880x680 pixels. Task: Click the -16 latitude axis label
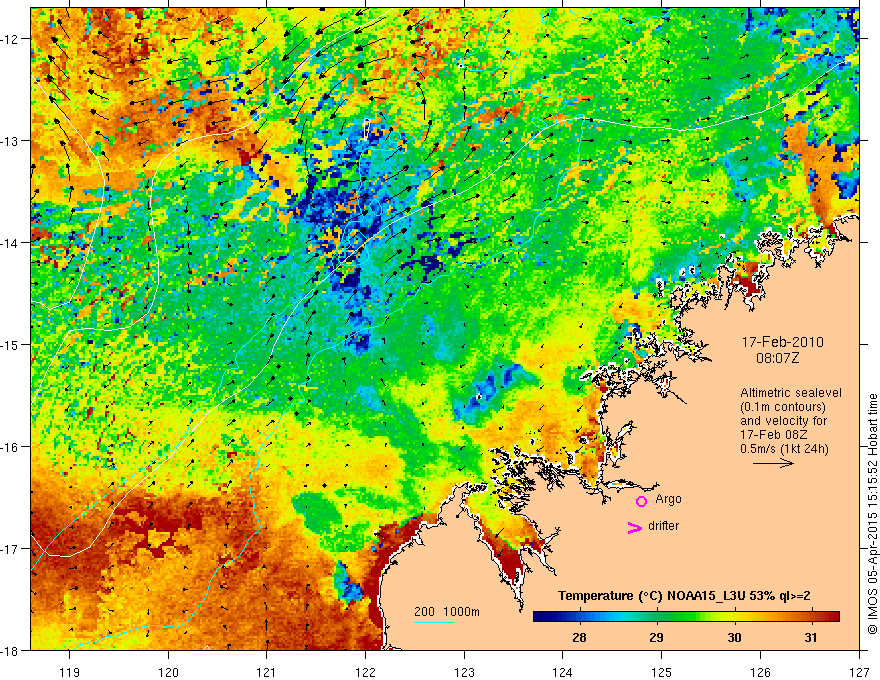tap(11, 447)
